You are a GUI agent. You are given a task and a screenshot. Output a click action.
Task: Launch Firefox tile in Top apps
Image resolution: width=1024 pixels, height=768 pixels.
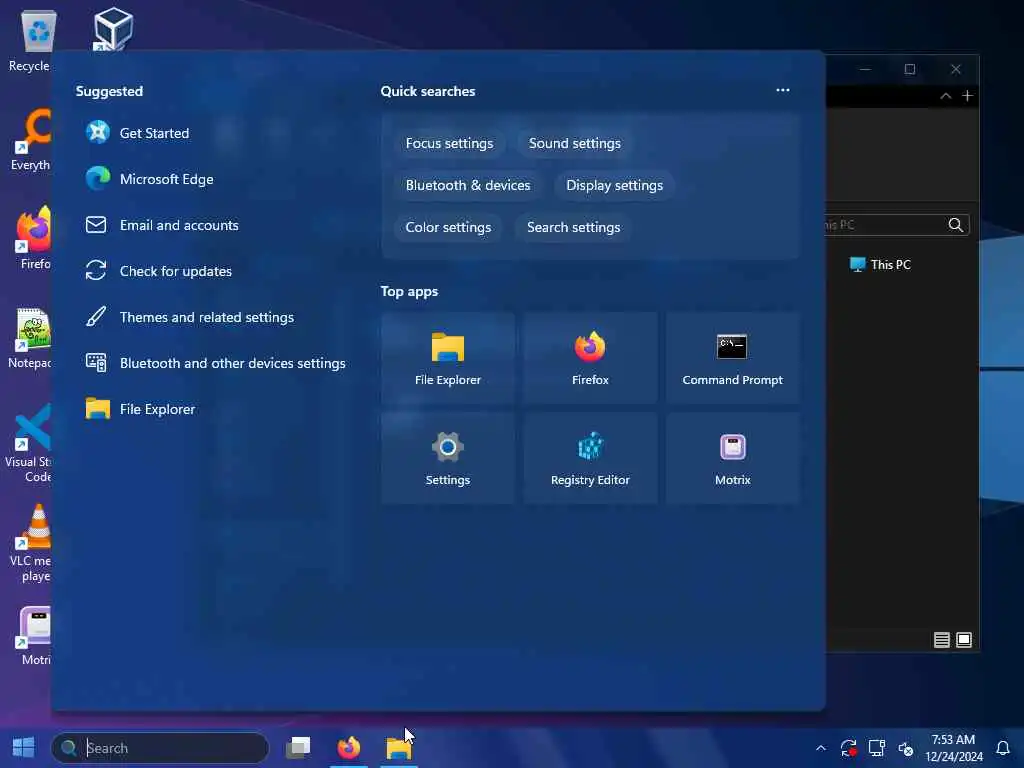tap(590, 358)
